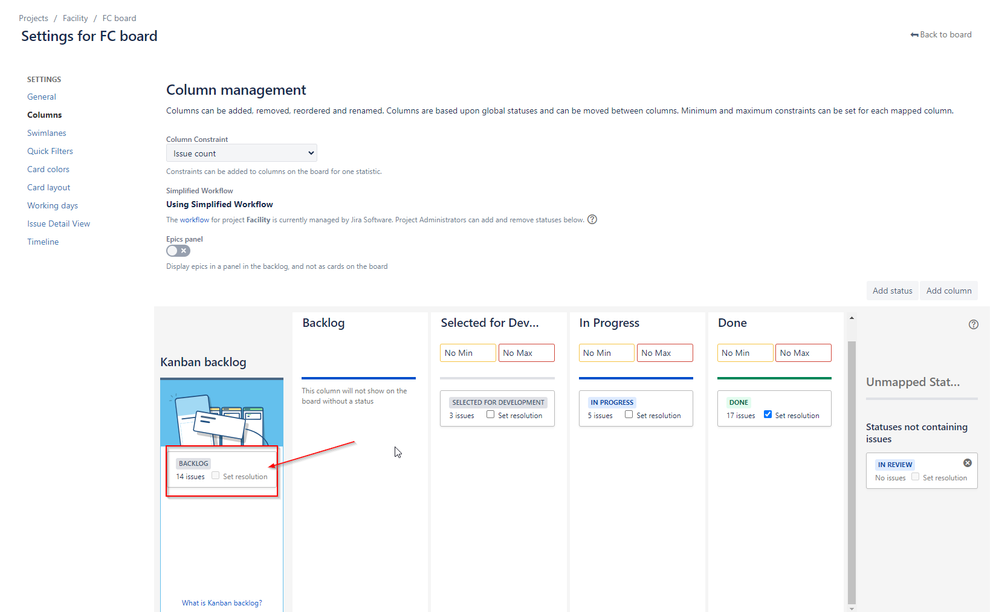Click the Add status button

892,291
